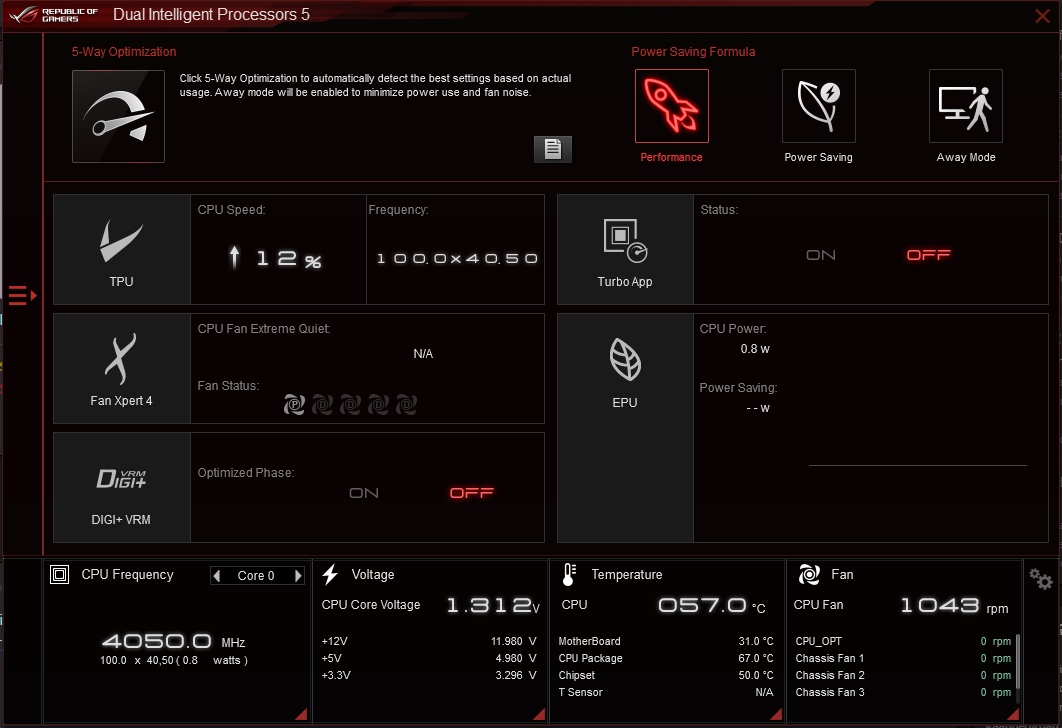The image size is (1062, 728).
Task: Open the DIGI+ VRM panel
Action: [122, 488]
